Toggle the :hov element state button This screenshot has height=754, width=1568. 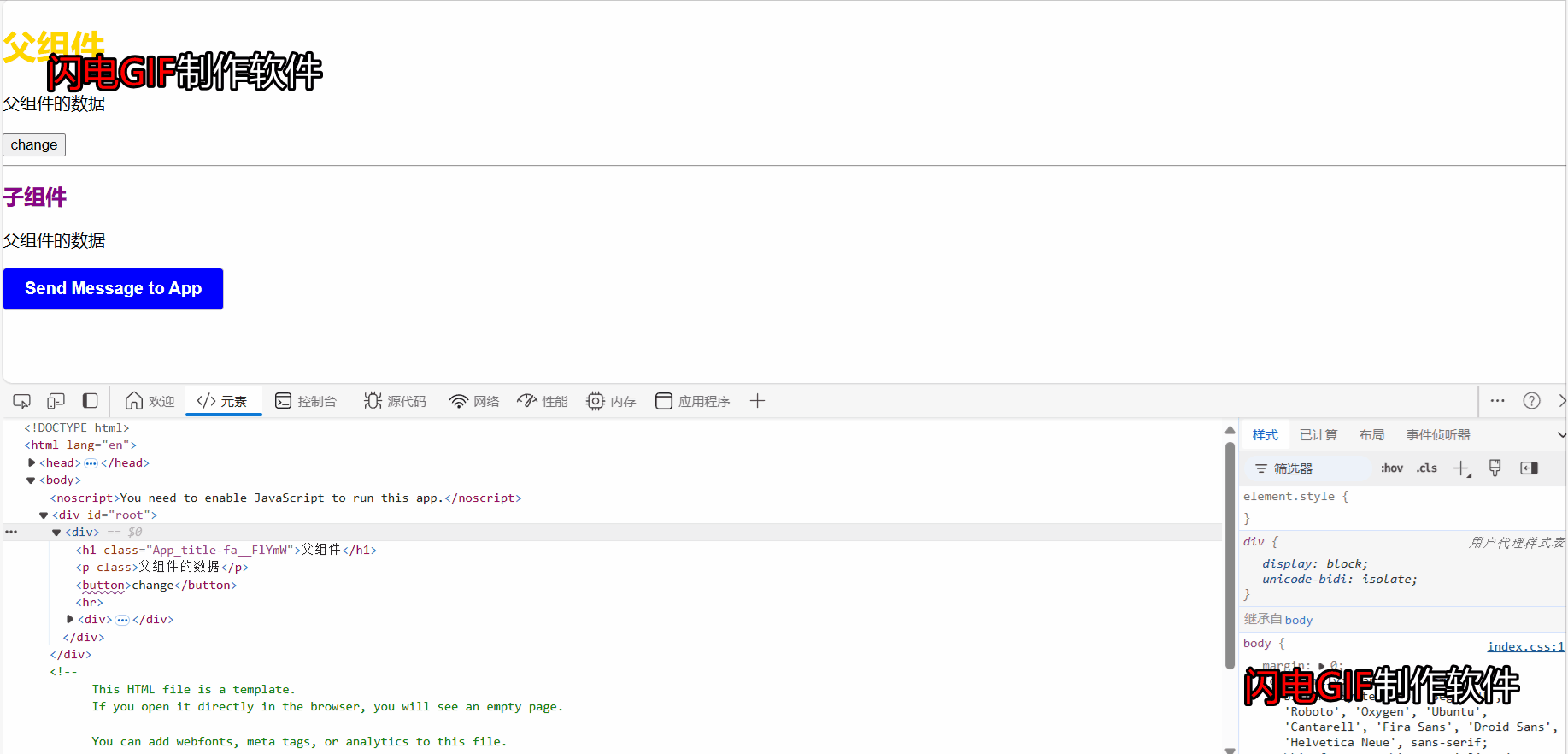coord(1392,468)
